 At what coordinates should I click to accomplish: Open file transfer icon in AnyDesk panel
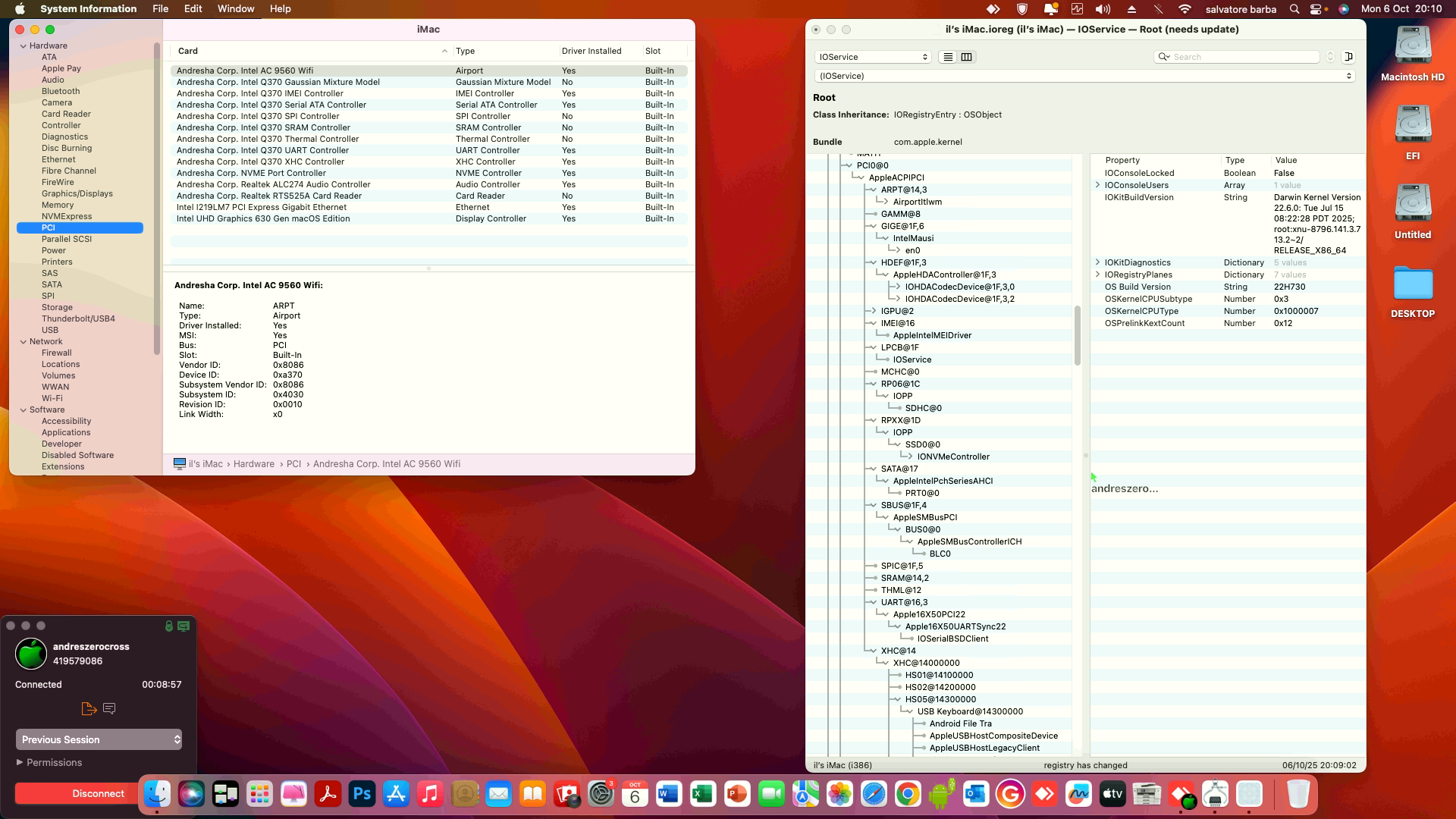pyautogui.click(x=89, y=708)
